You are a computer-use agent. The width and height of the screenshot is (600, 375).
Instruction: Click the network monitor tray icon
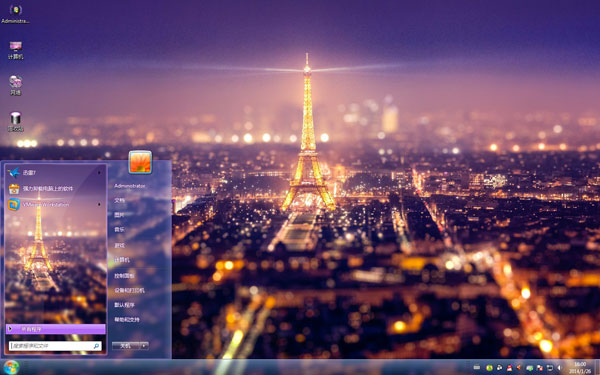pos(550,368)
